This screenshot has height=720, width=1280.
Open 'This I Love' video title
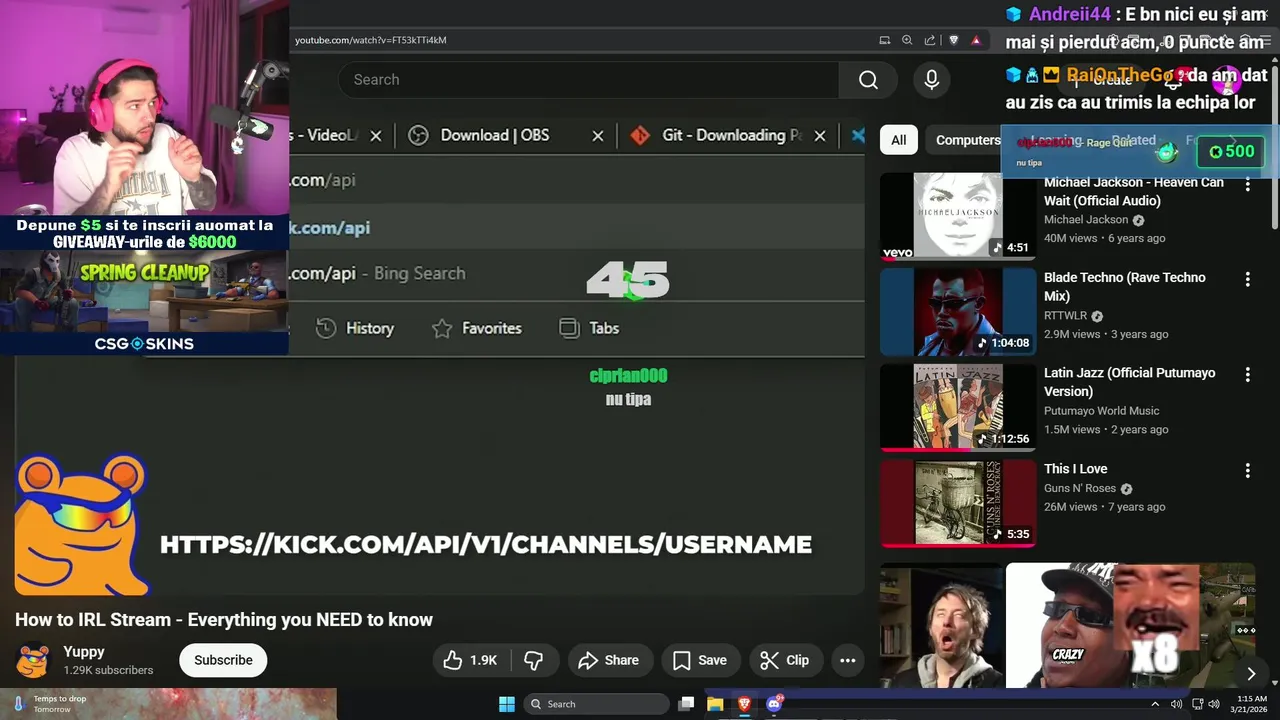(1075, 468)
